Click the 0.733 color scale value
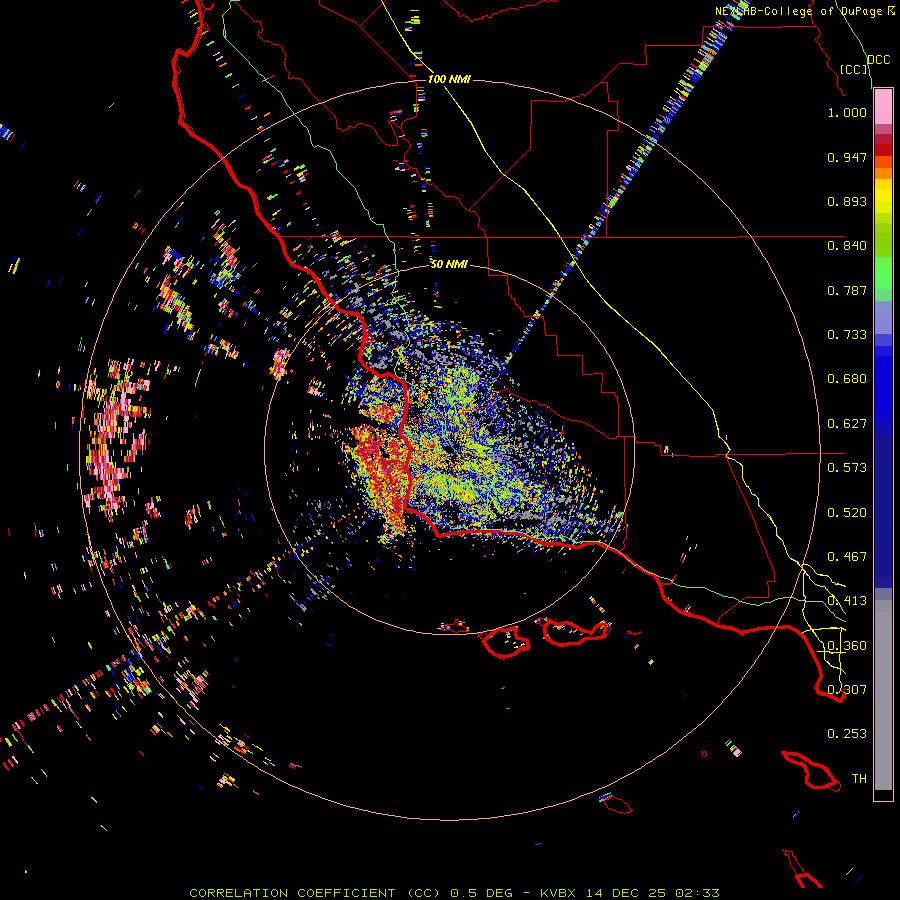This screenshot has height=900, width=900. tap(847, 335)
